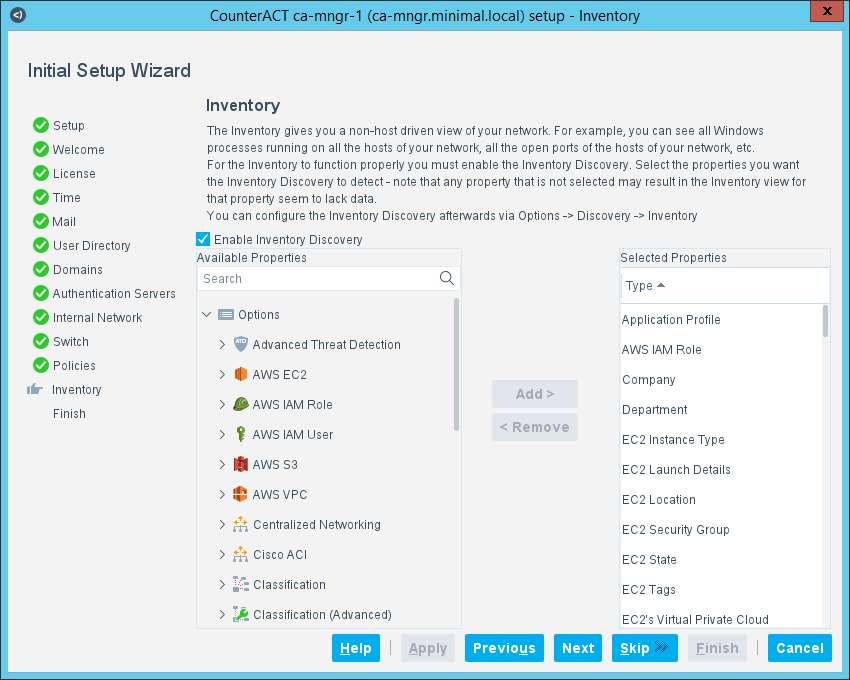This screenshot has height=680, width=850.
Task: Toggle Enable Inventory Discovery checkbox
Action: [203, 239]
